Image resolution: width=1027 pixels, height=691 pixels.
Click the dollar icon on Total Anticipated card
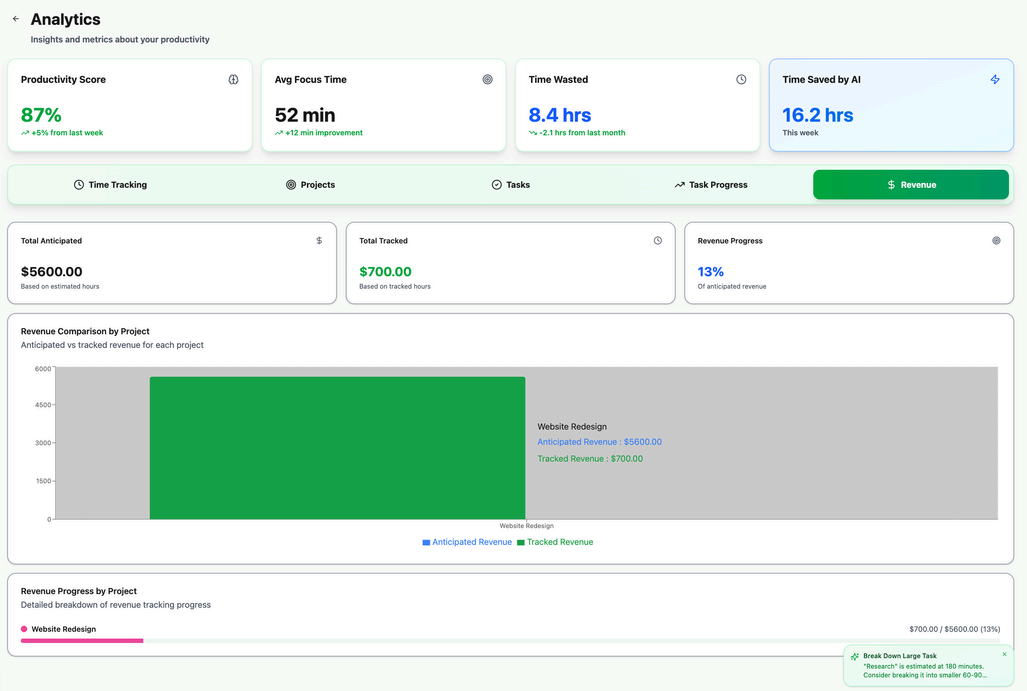pyautogui.click(x=319, y=240)
